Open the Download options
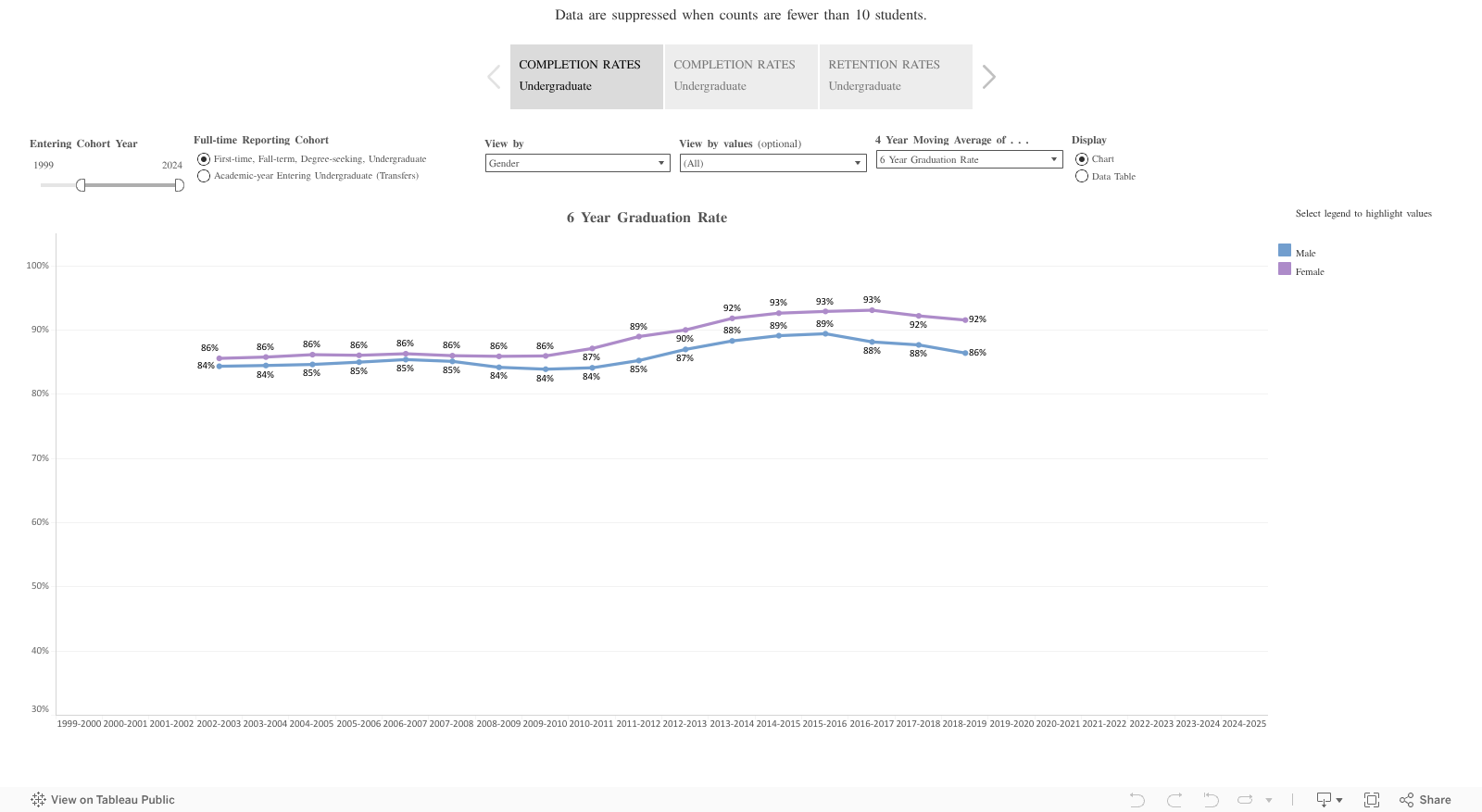Viewport: 1482px width, 812px height. click(x=1325, y=799)
